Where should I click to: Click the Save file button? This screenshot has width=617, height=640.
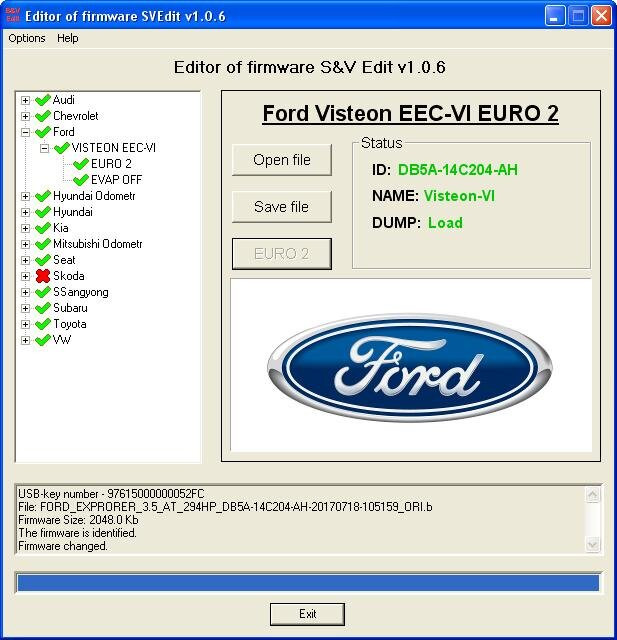pos(282,207)
